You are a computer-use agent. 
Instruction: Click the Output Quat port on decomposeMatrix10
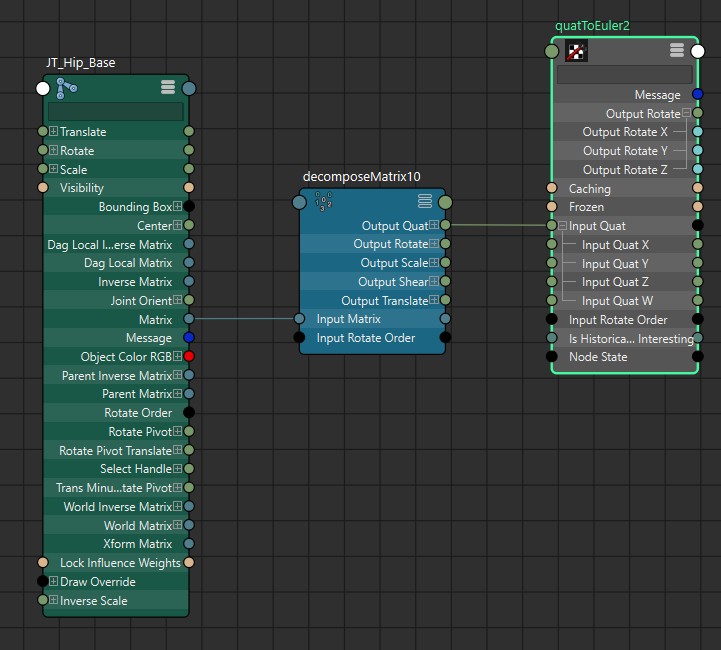click(x=445, y=225)
